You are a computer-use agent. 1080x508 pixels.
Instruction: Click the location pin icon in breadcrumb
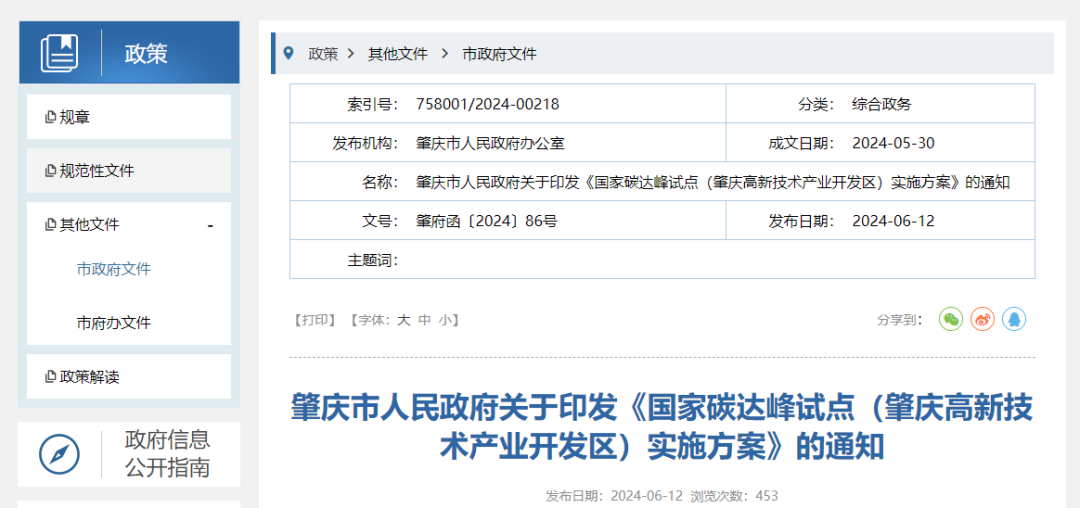click(x=288, y=53)
